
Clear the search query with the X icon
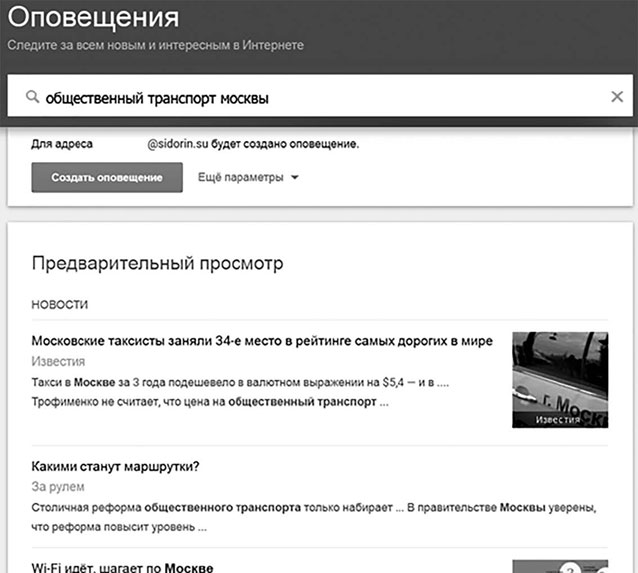tap(616, 98)
